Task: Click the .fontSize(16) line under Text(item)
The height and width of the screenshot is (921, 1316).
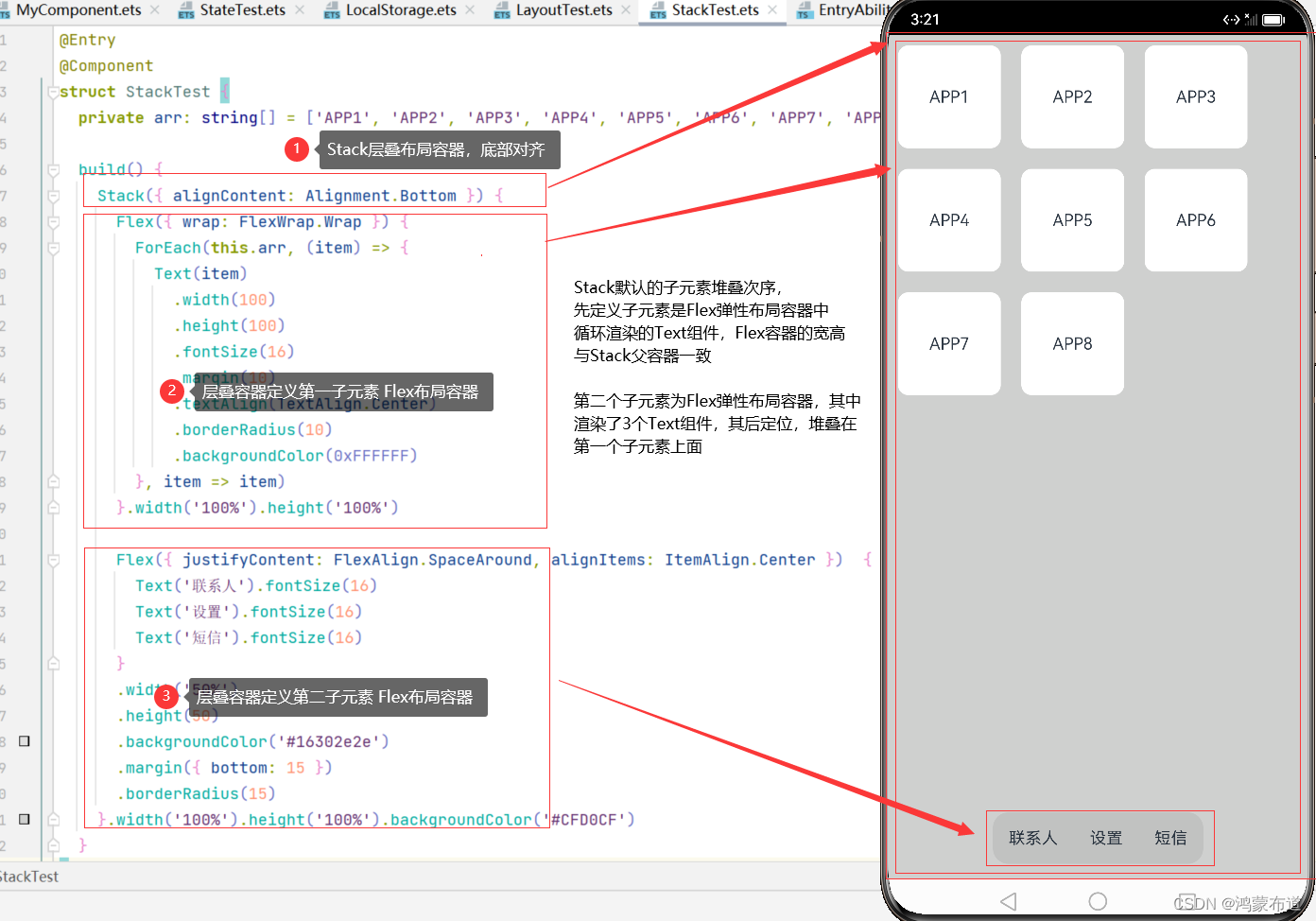Action: [x=234, y=352]
